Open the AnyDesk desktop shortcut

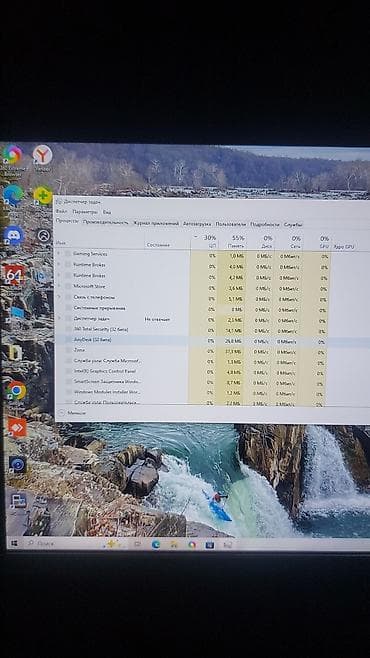pyautogui.click(x=17, y=427)
